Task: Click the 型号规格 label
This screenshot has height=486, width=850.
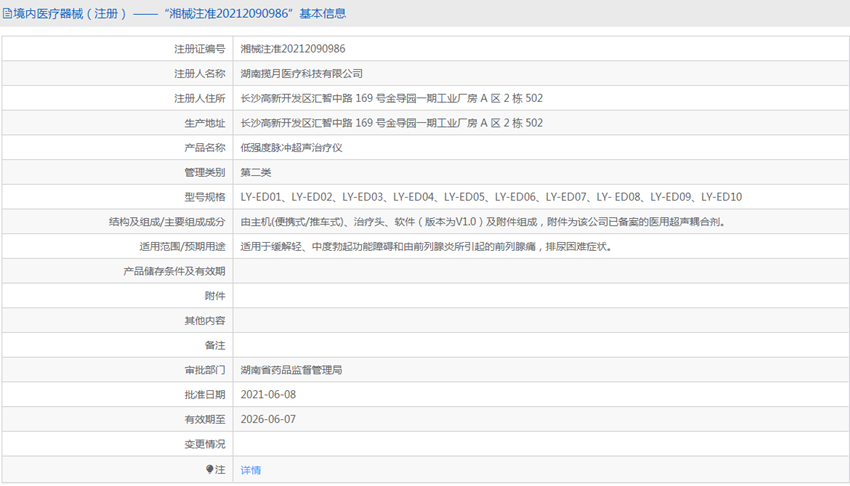Action: pyautogui.click(x=204, y=197)
